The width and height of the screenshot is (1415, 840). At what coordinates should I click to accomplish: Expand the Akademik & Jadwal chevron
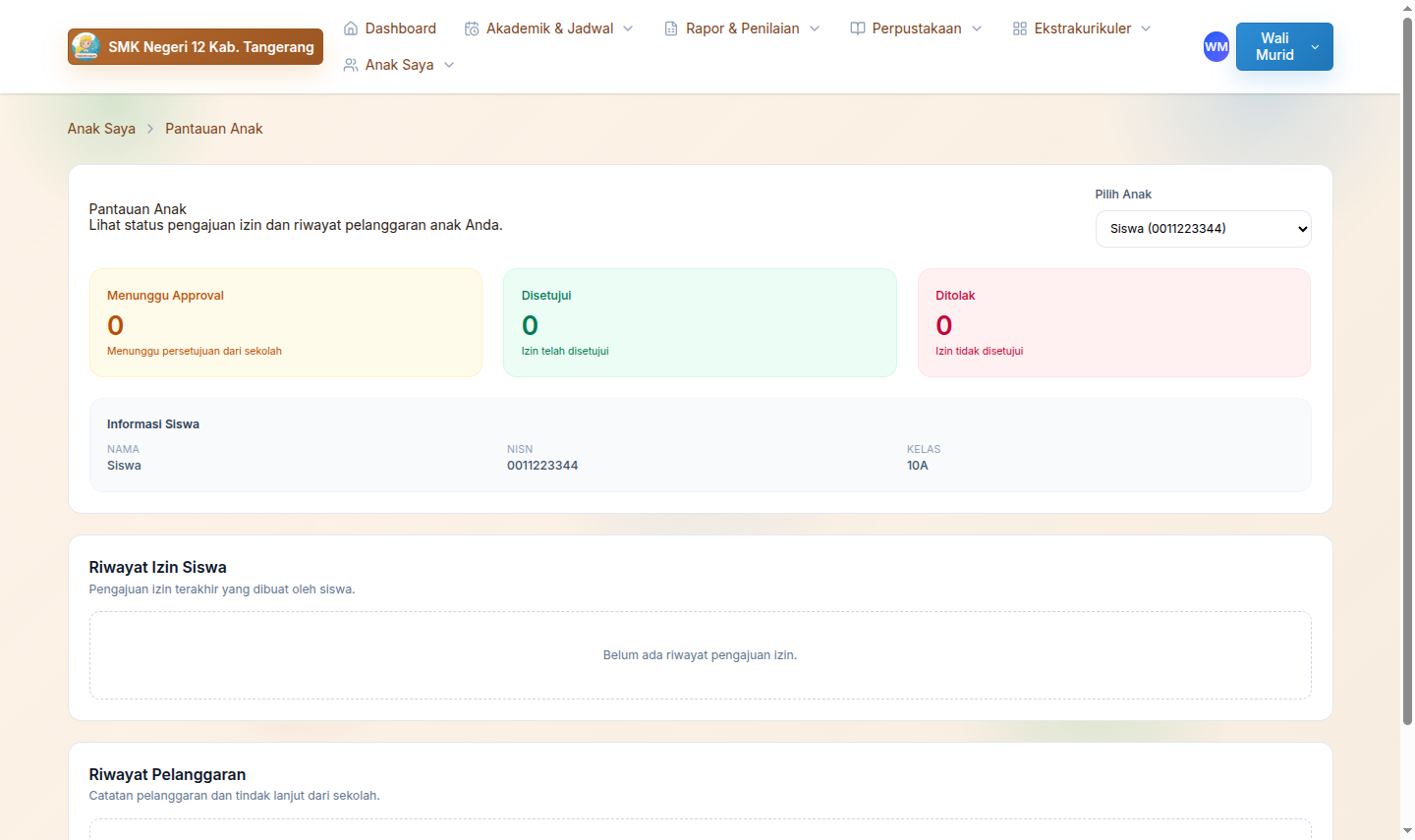pyautogui.click(x=628, y=28)
